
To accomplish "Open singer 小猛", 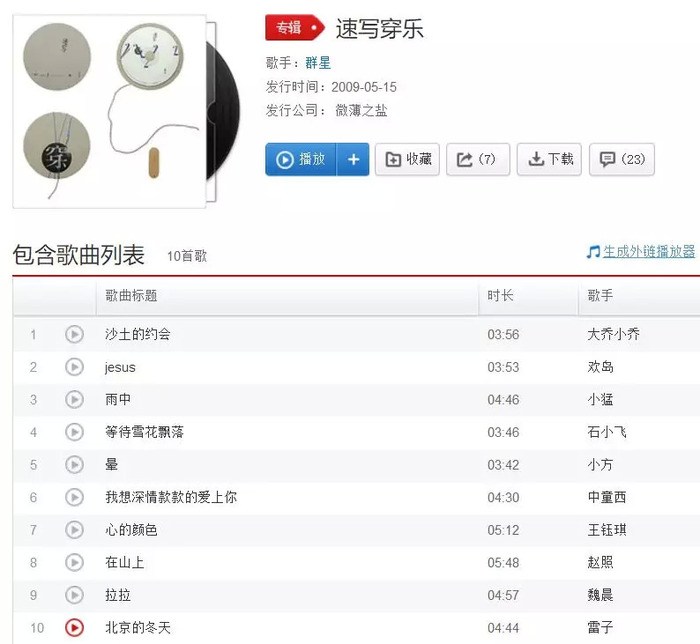I will click(x=600, y=399).
